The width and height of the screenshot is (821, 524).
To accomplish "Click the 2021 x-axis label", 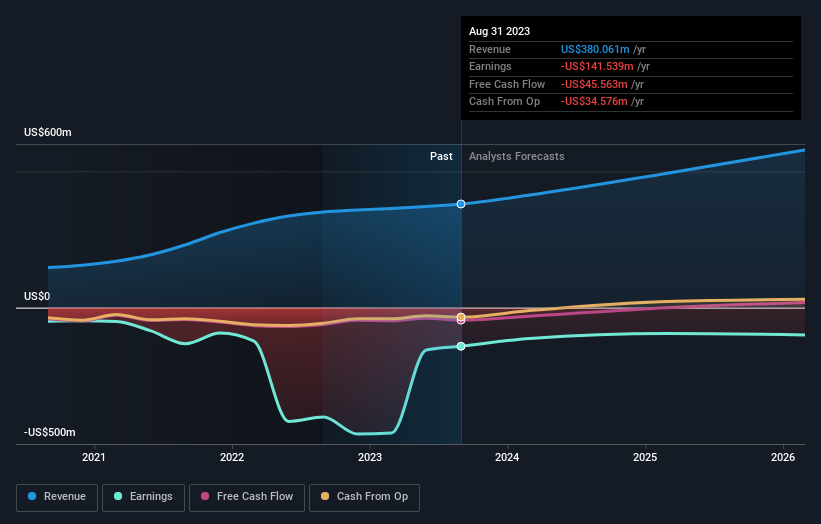I will coord(94,458).
